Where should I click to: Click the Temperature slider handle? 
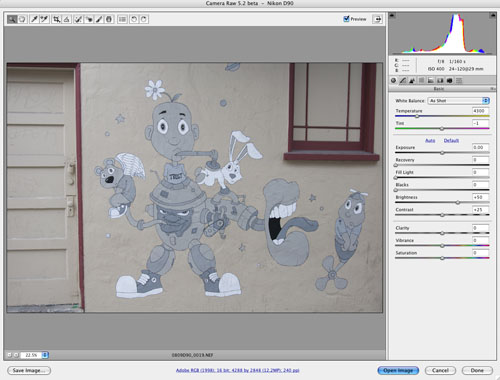pos(417,116)
